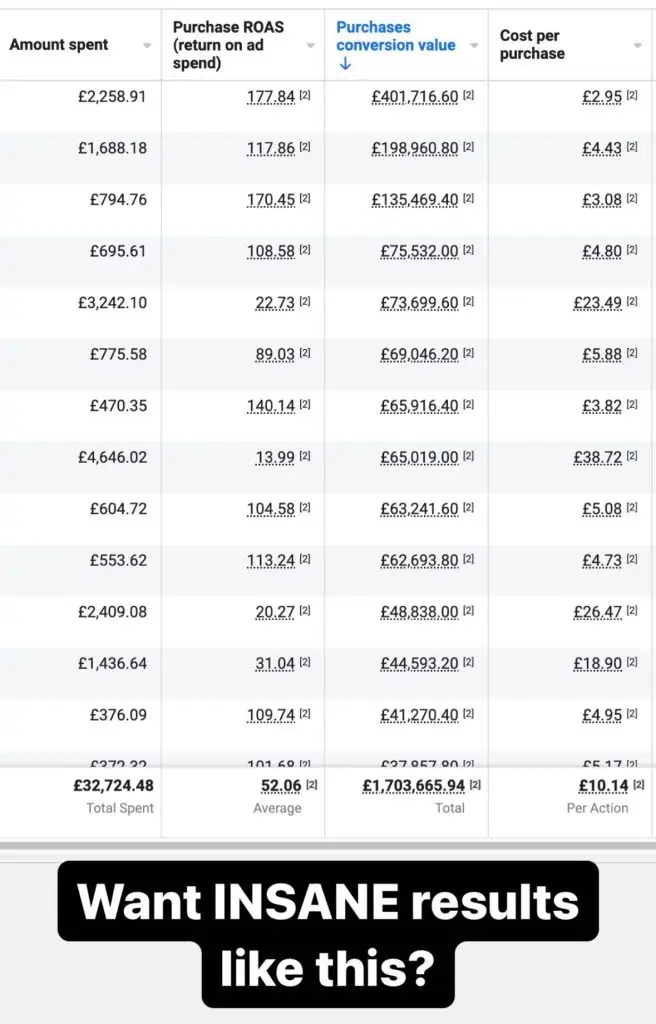The image size is (656, 1024).
Task: Open the Amount spent column dropdown arrow
Action: 147,45
